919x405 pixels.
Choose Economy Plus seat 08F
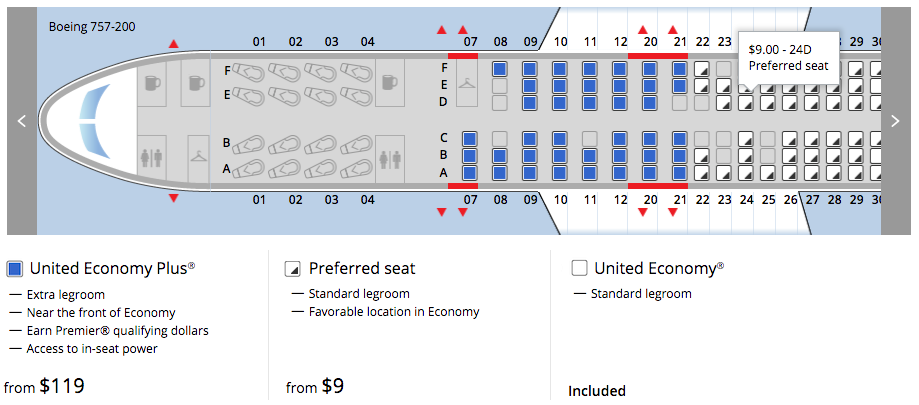pos(500,69)
